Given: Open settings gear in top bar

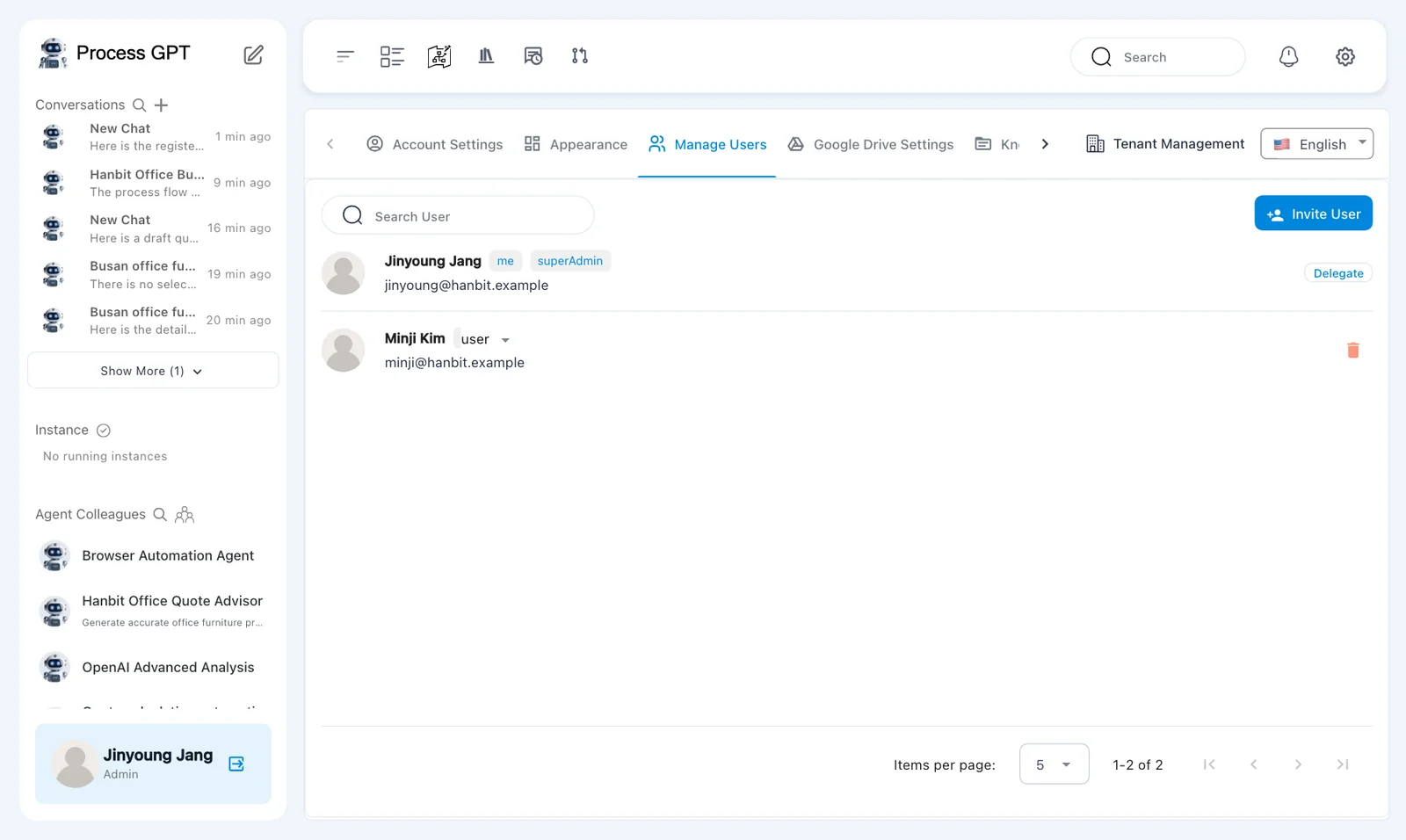Looking at the screenshot, I should point(1345,57).
